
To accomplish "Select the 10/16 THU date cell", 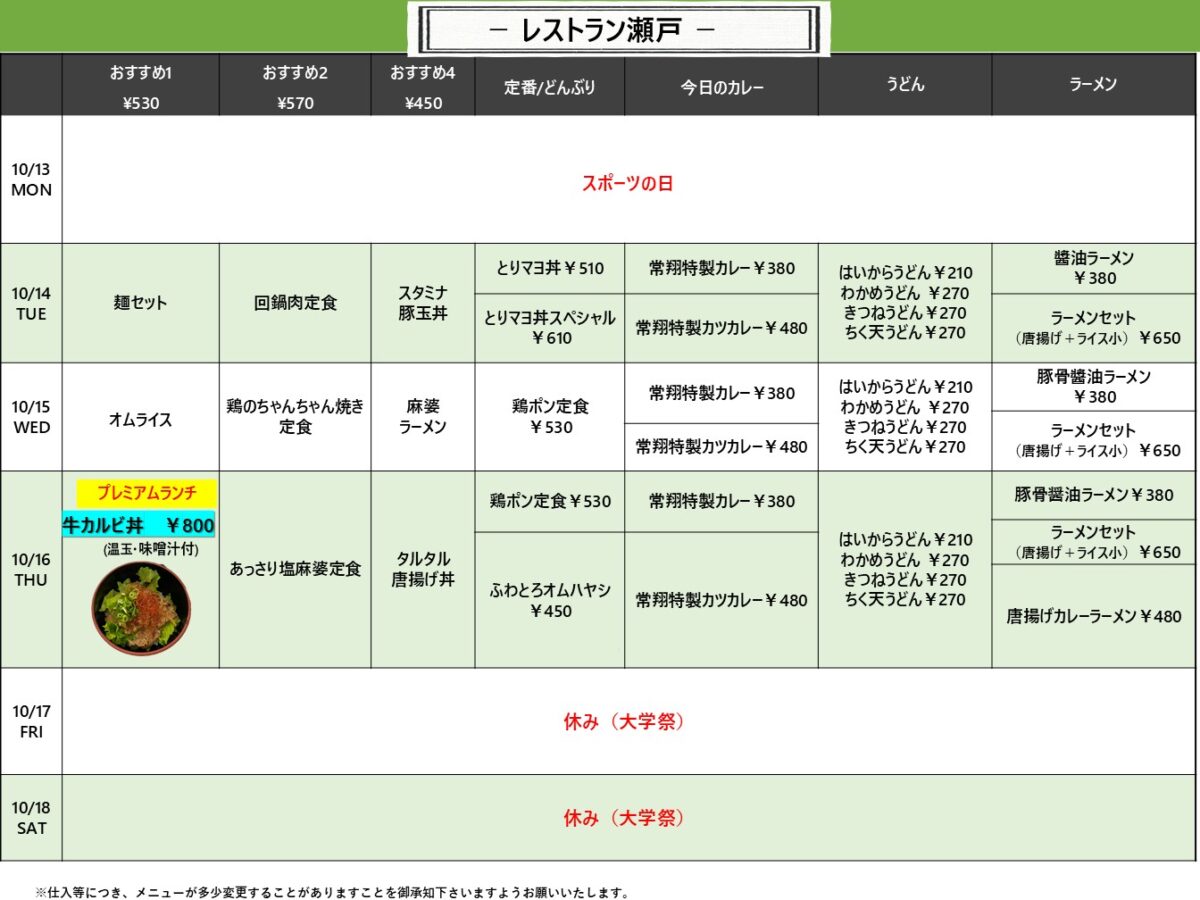I will coord(31,569).
